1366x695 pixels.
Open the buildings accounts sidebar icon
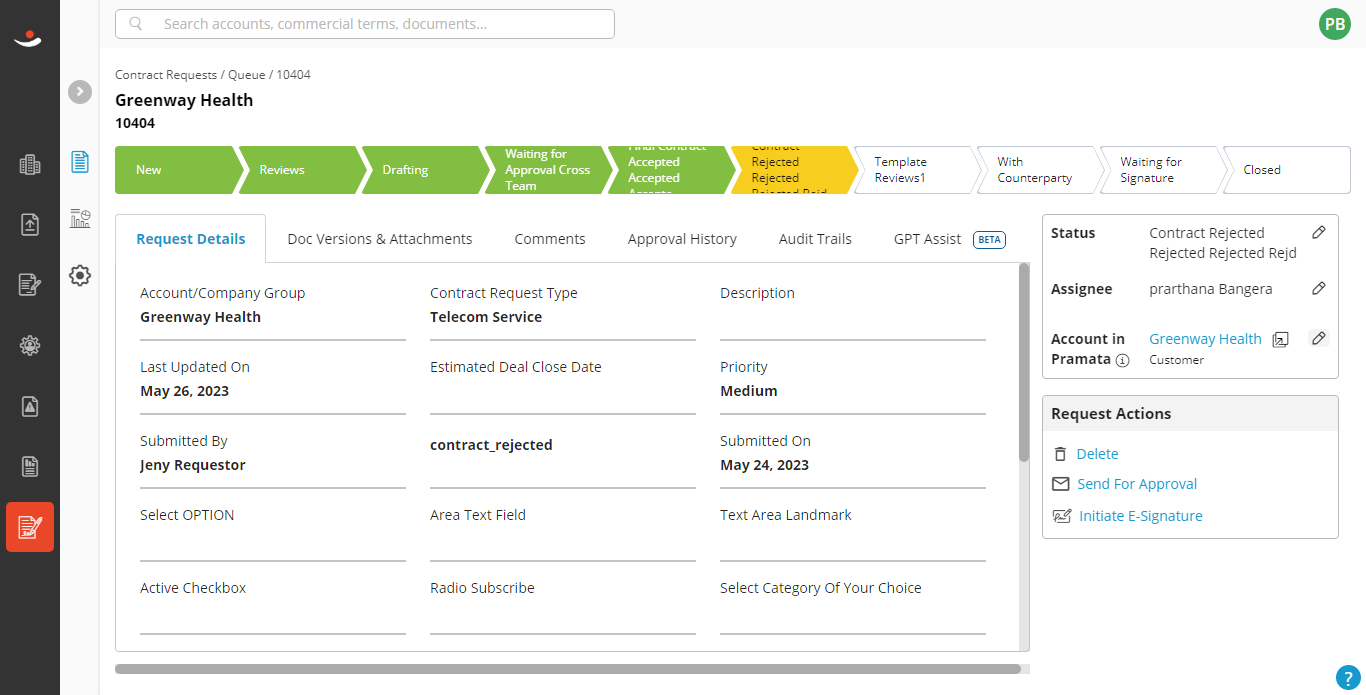pos(30,165)
